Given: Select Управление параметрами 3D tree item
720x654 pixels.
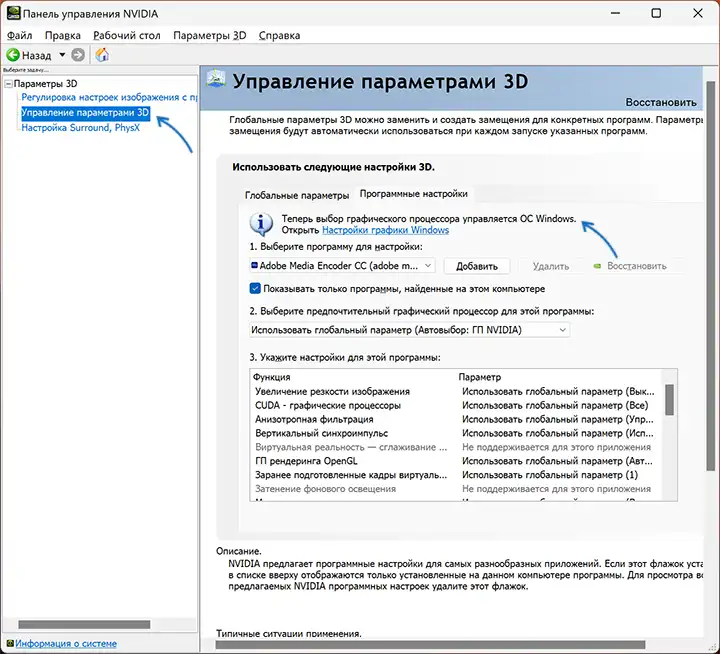Looking at the screenshot, I should pos(85,113).
